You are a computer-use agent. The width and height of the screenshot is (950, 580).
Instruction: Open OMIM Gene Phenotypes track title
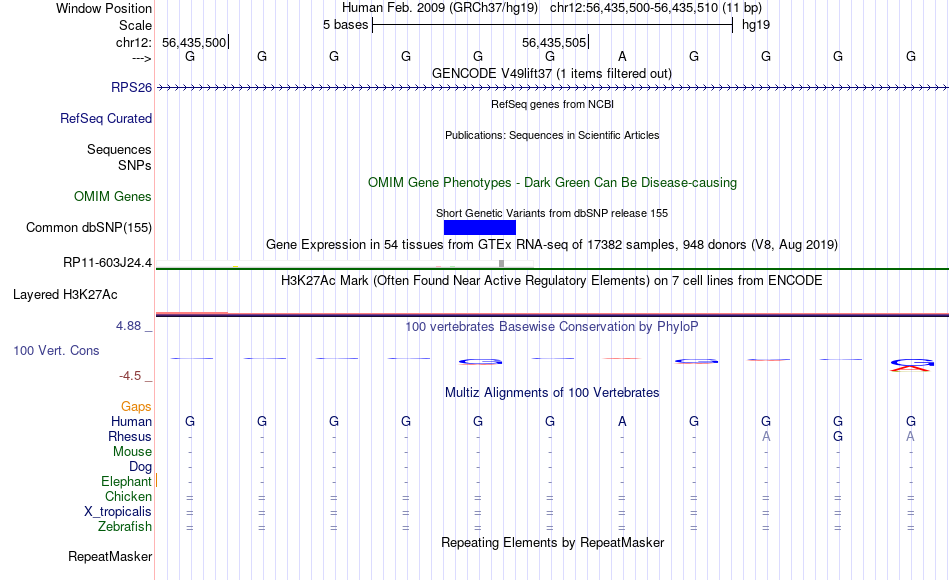point(552,182)
